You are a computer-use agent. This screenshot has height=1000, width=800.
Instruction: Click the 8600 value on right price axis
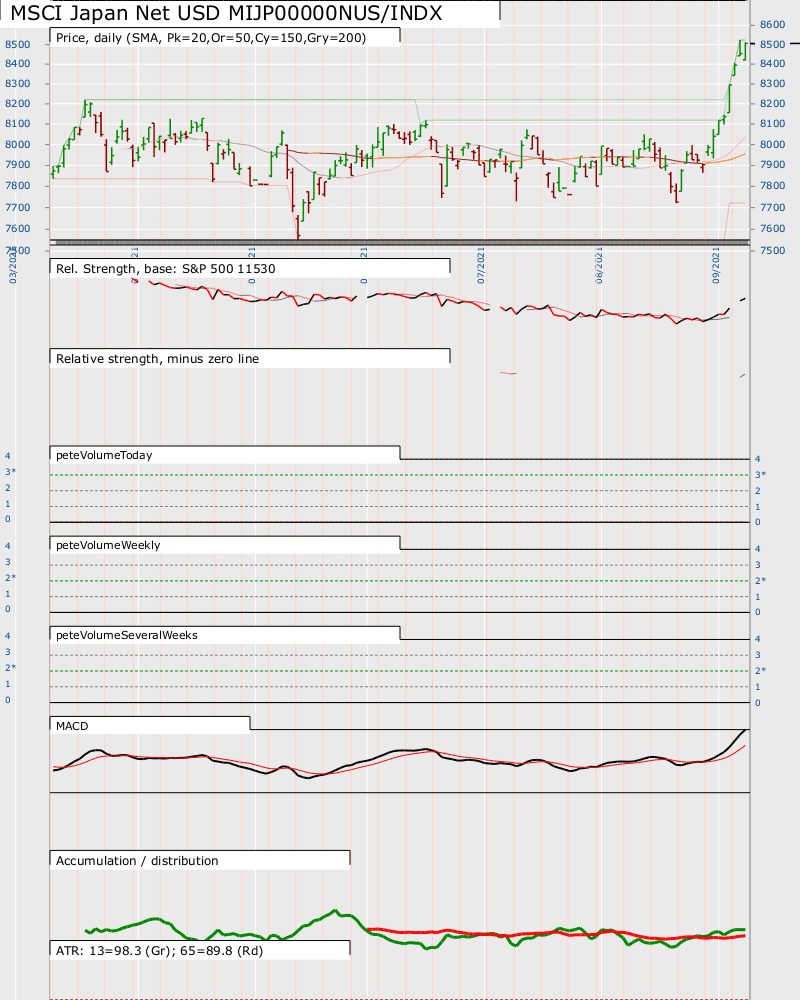(x=772, y=24)
